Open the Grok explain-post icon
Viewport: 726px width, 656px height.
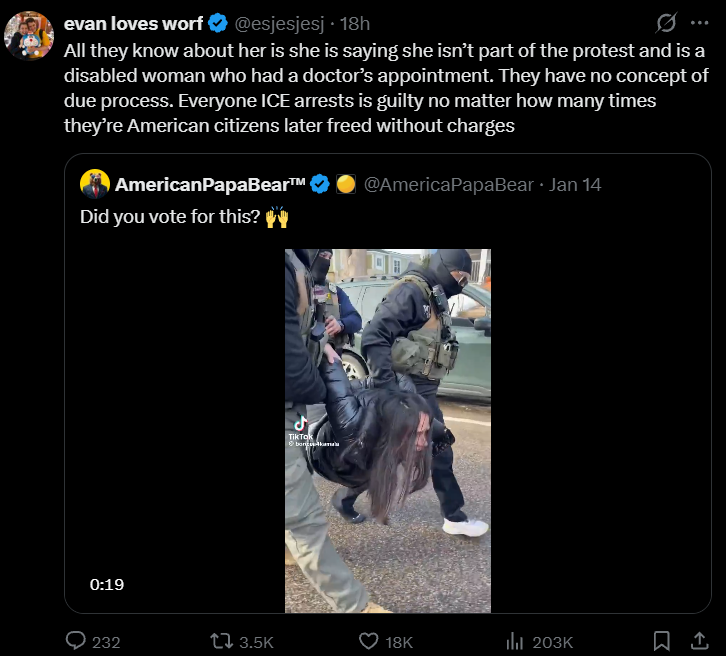pyautogui.click(x=663, y=23)
